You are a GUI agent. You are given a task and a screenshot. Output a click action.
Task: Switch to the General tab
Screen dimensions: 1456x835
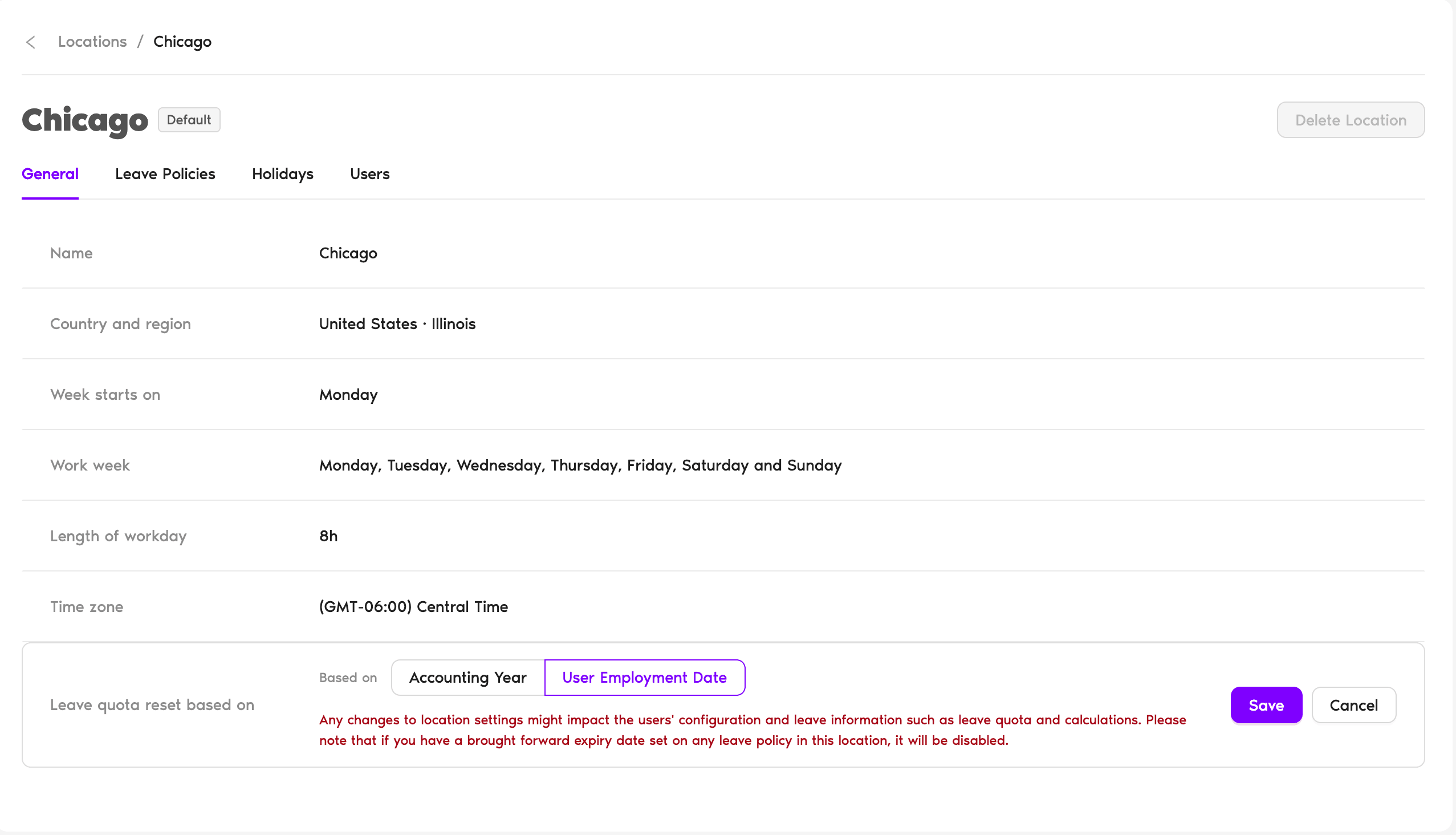point(50,174)
